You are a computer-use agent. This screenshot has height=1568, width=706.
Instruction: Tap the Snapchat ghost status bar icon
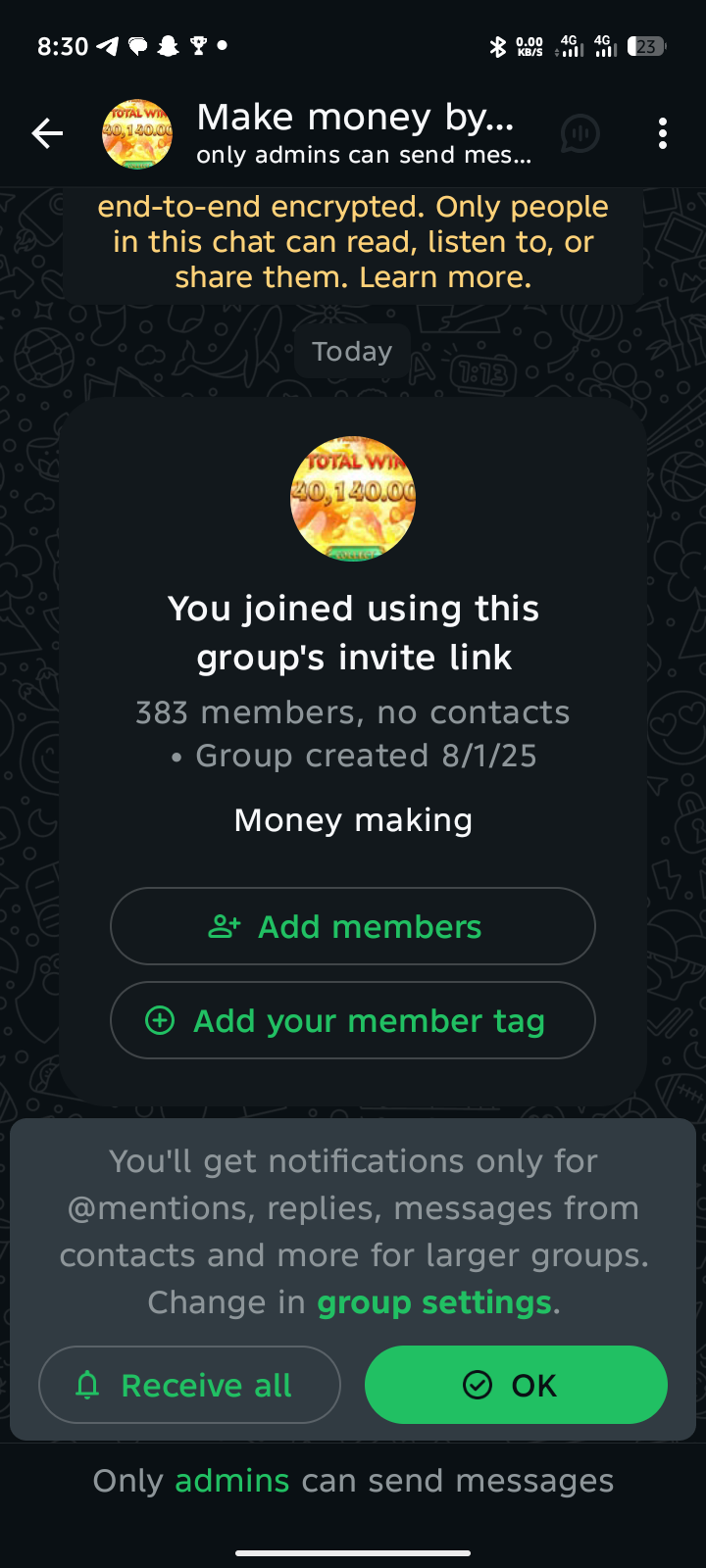pos(169,46)
